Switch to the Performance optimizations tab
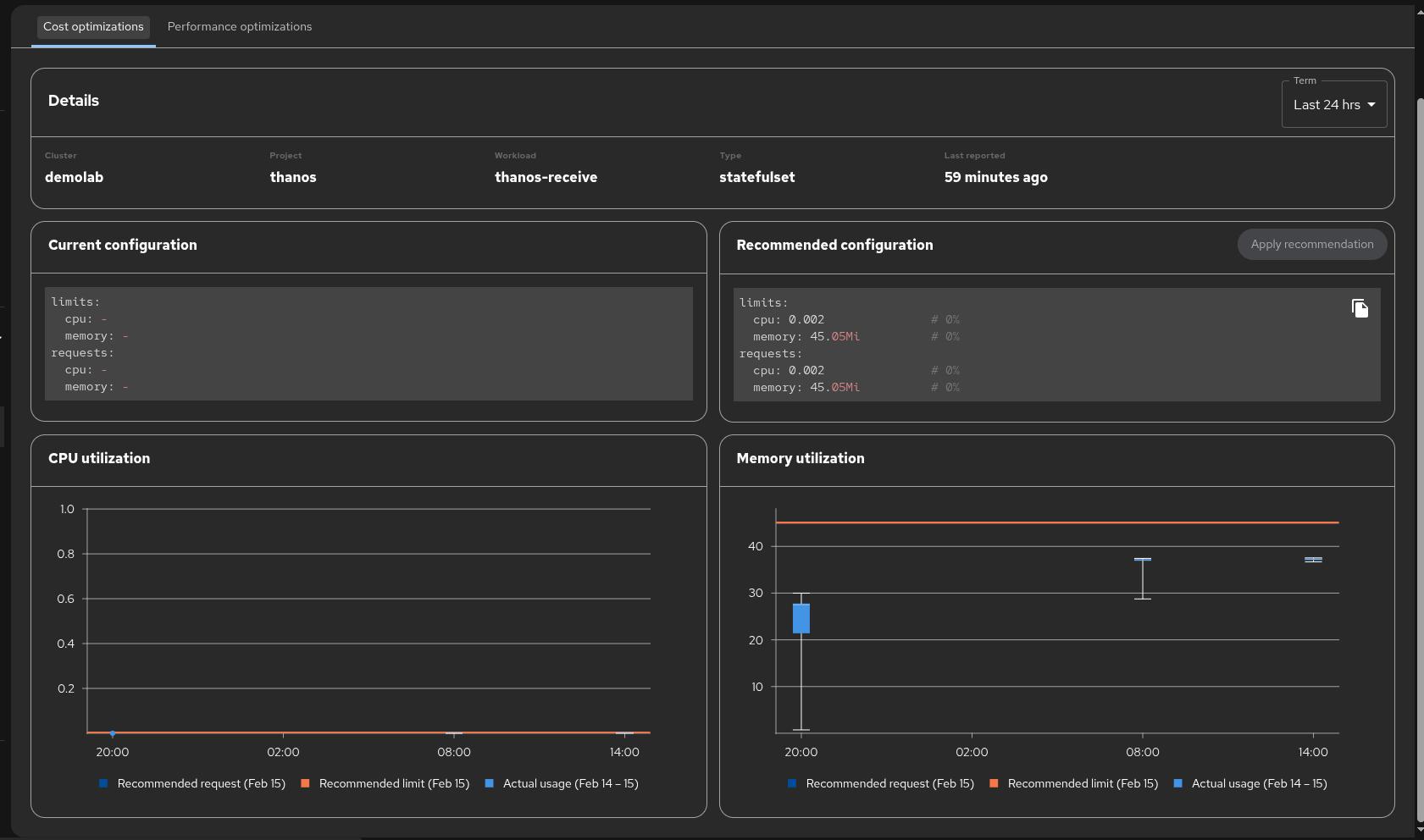Screen dimensions: 1424x840 (x=240, y=27)
